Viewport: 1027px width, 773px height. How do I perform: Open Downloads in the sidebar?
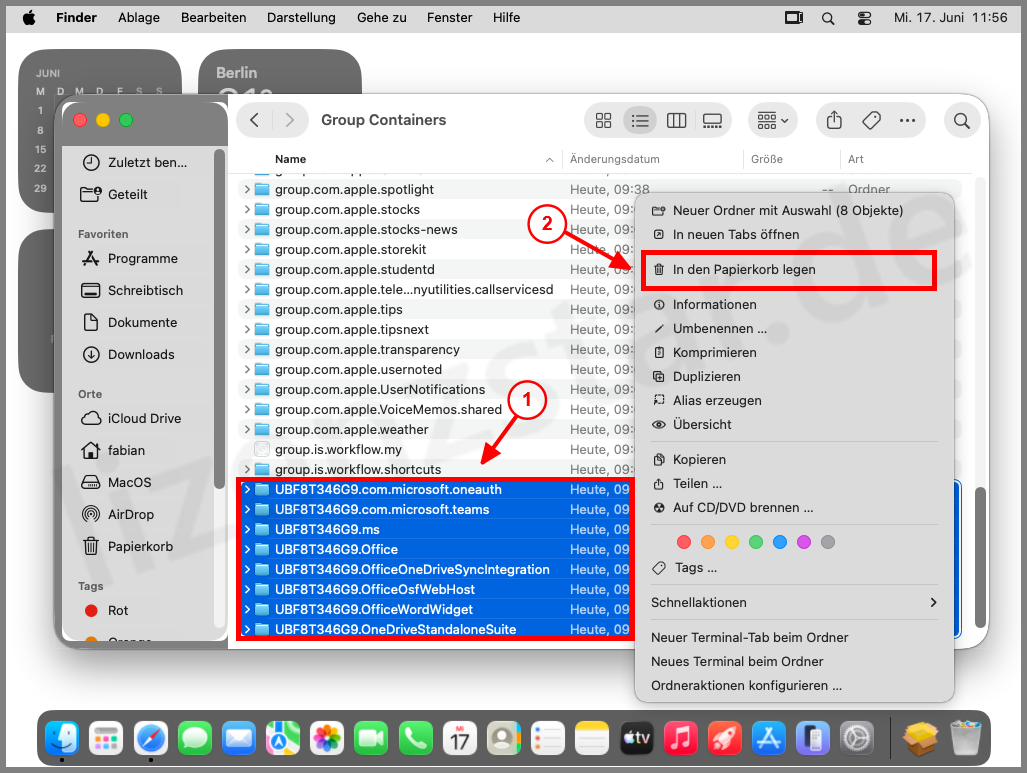[128, 354]
